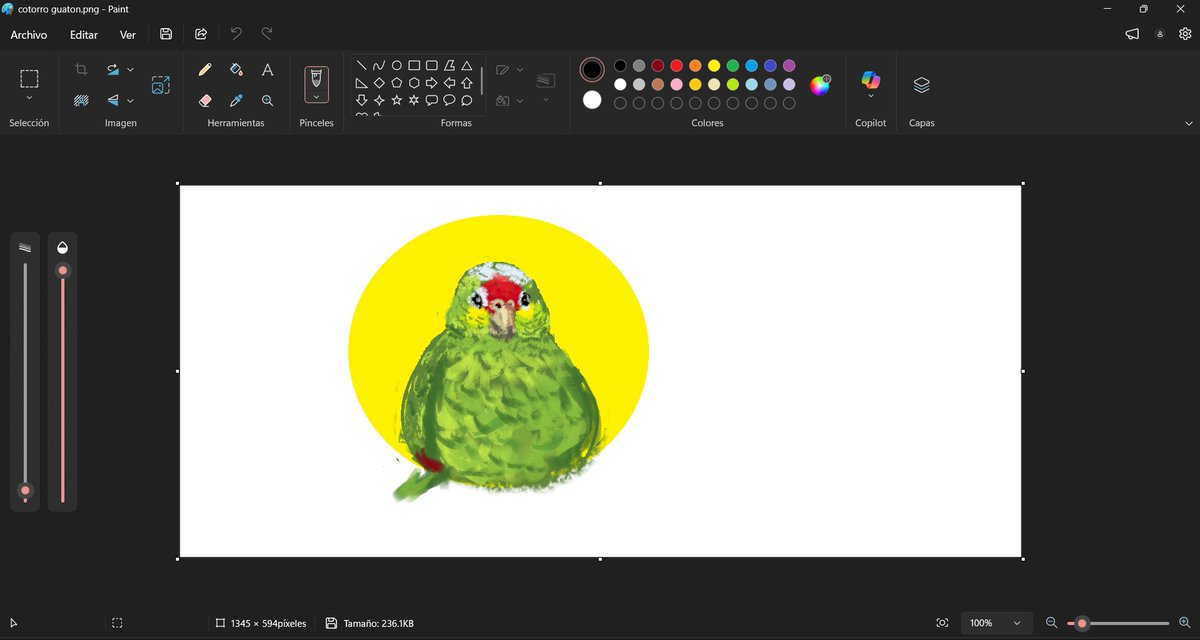This screenshot has width=1200, height=640.
Task: Open the color editor rainbow wheel
Action: [820, 85]
